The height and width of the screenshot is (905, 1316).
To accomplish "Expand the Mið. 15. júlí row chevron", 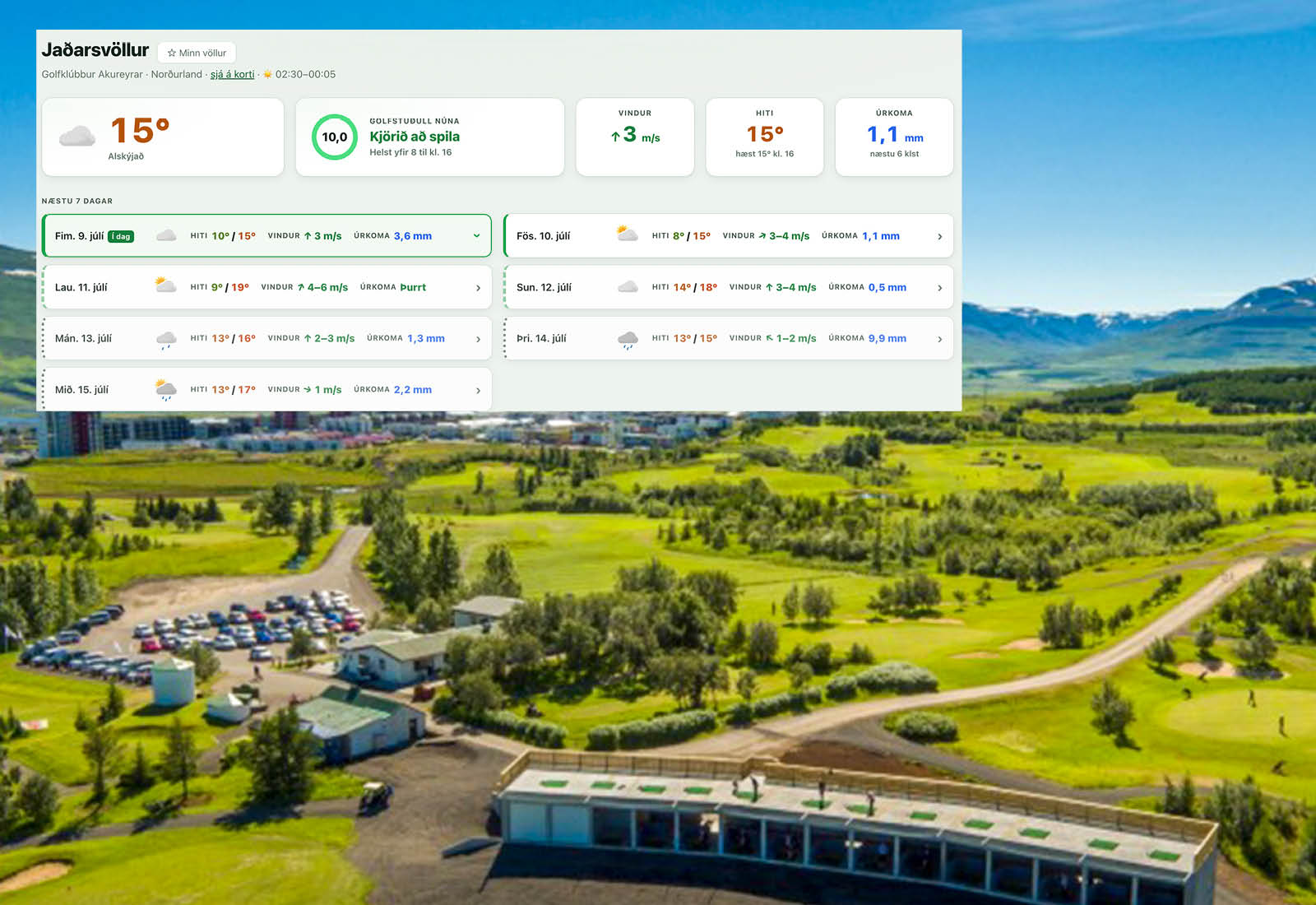I will tap(478, 391).
